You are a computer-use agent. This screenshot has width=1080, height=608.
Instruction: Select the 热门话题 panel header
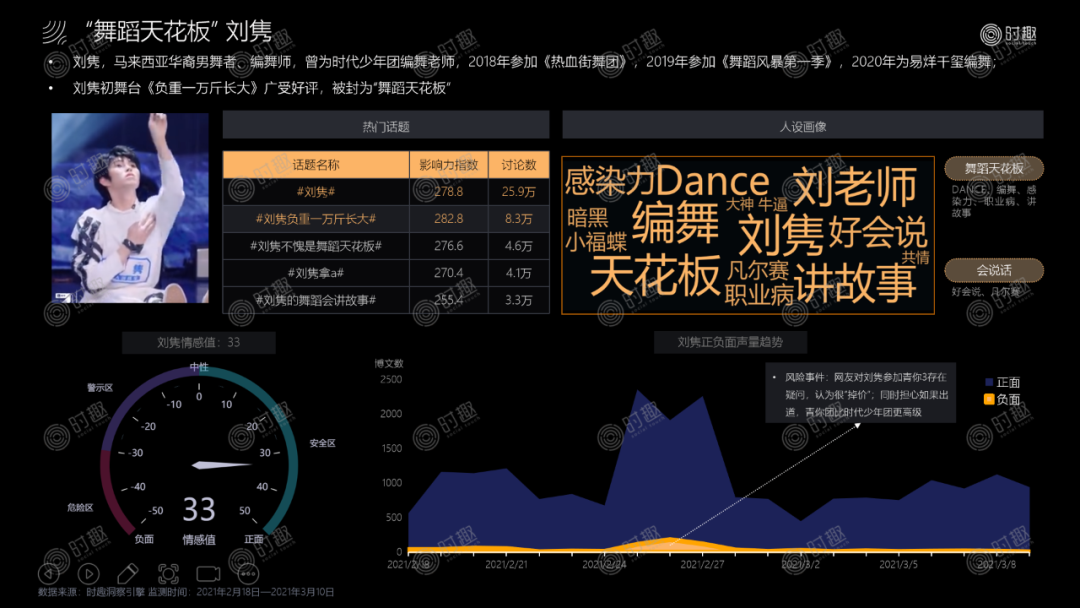[387, 125]
